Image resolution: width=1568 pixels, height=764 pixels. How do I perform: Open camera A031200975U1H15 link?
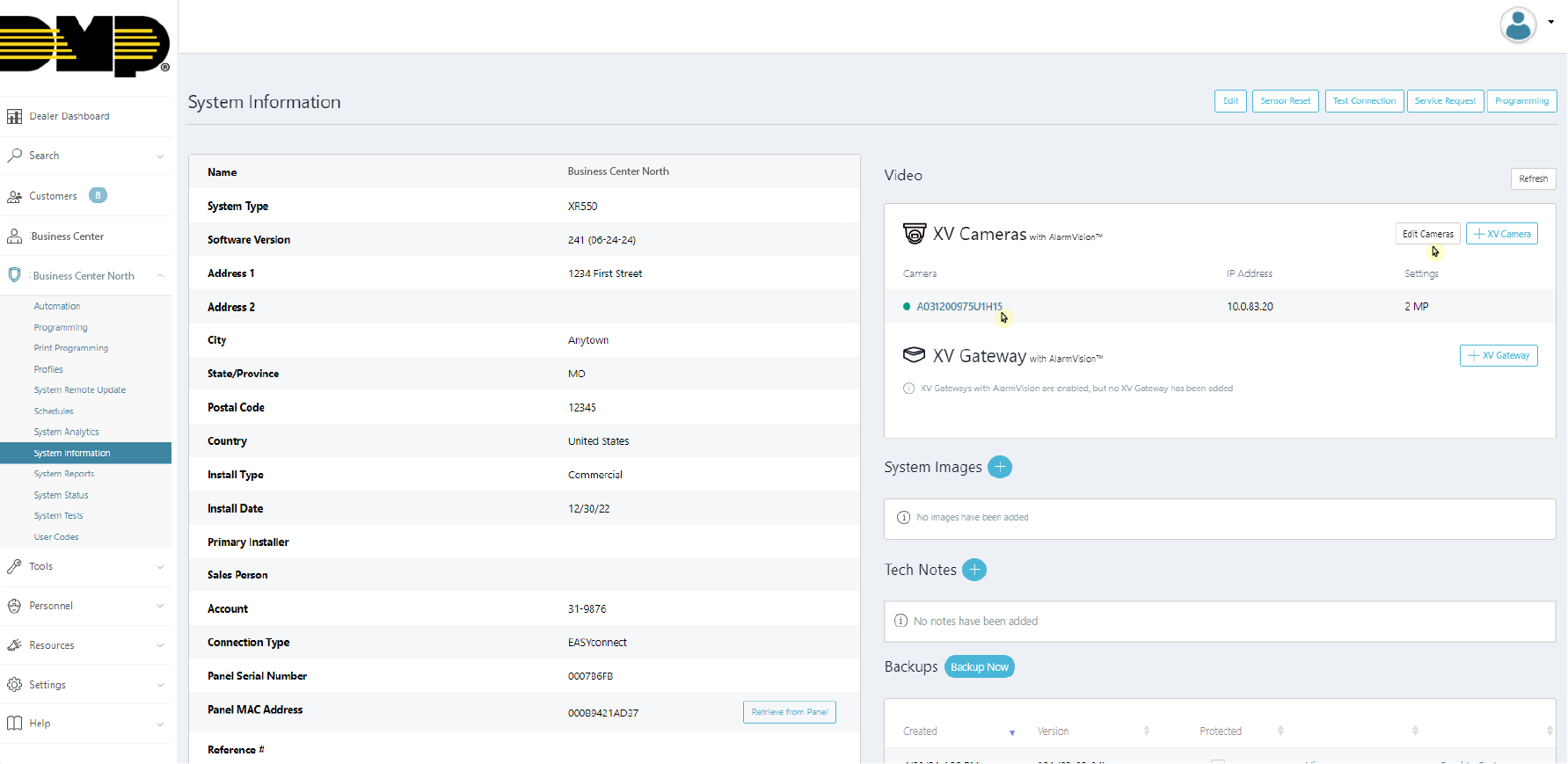[x=959, y=307]
